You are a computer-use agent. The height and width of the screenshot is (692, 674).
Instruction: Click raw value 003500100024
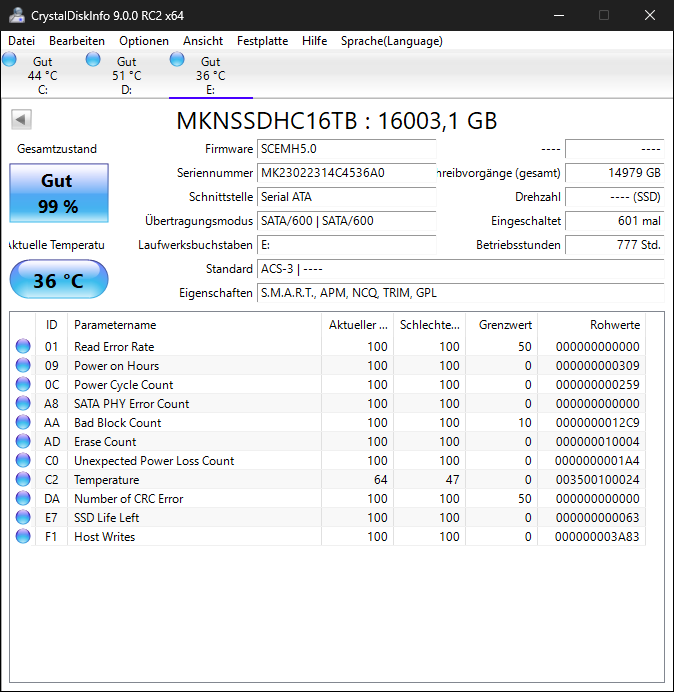[x=597, y=480]
